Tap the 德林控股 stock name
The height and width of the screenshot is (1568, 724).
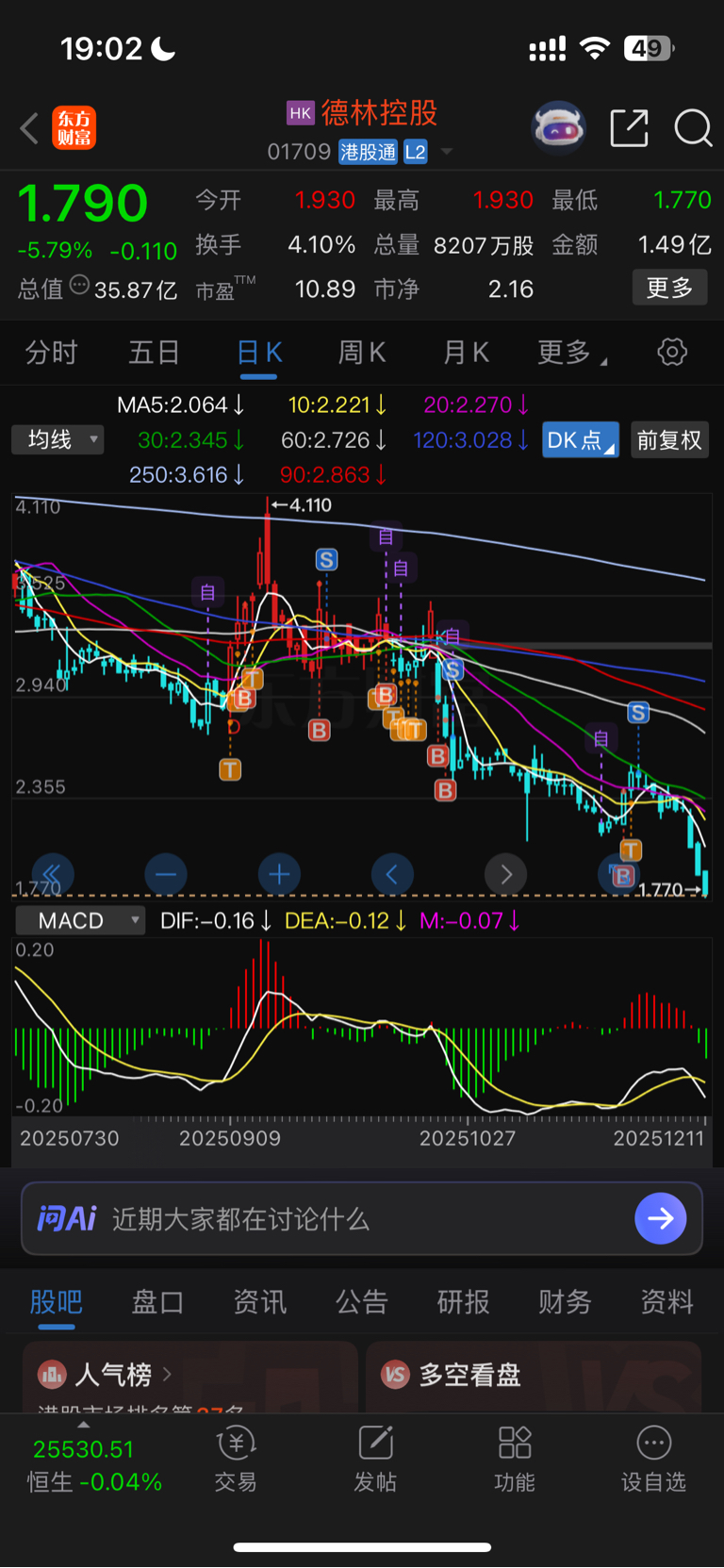click(x=380, y=113)
